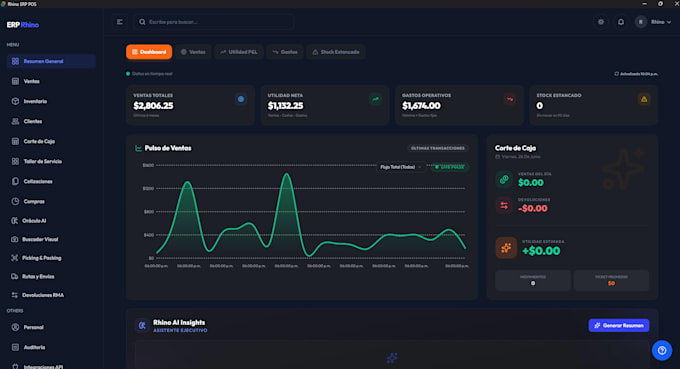The image size is (680, 369).
Task: Click the Buscador Visual camera icon
Action: [14, 239]
